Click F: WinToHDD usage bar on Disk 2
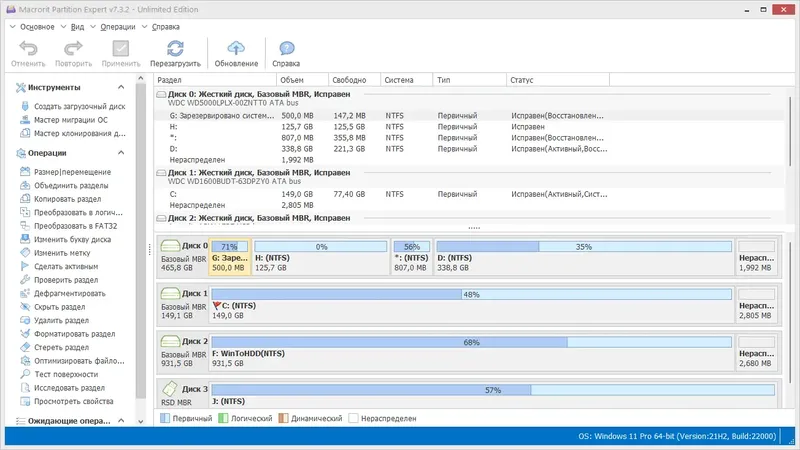 (470, 342)
